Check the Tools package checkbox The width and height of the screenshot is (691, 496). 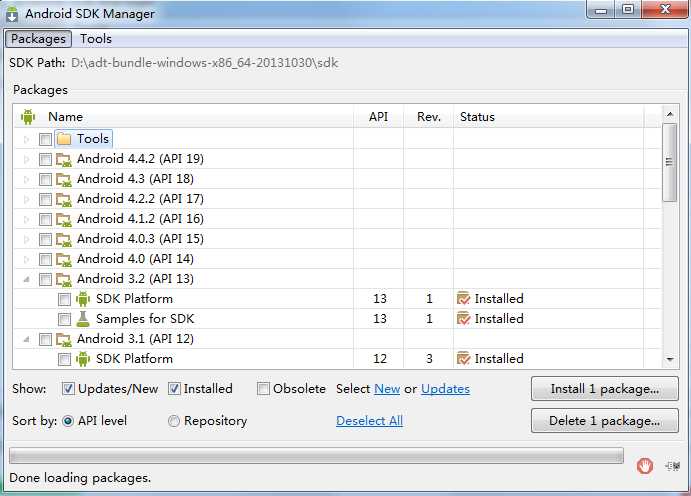(45, 140)
